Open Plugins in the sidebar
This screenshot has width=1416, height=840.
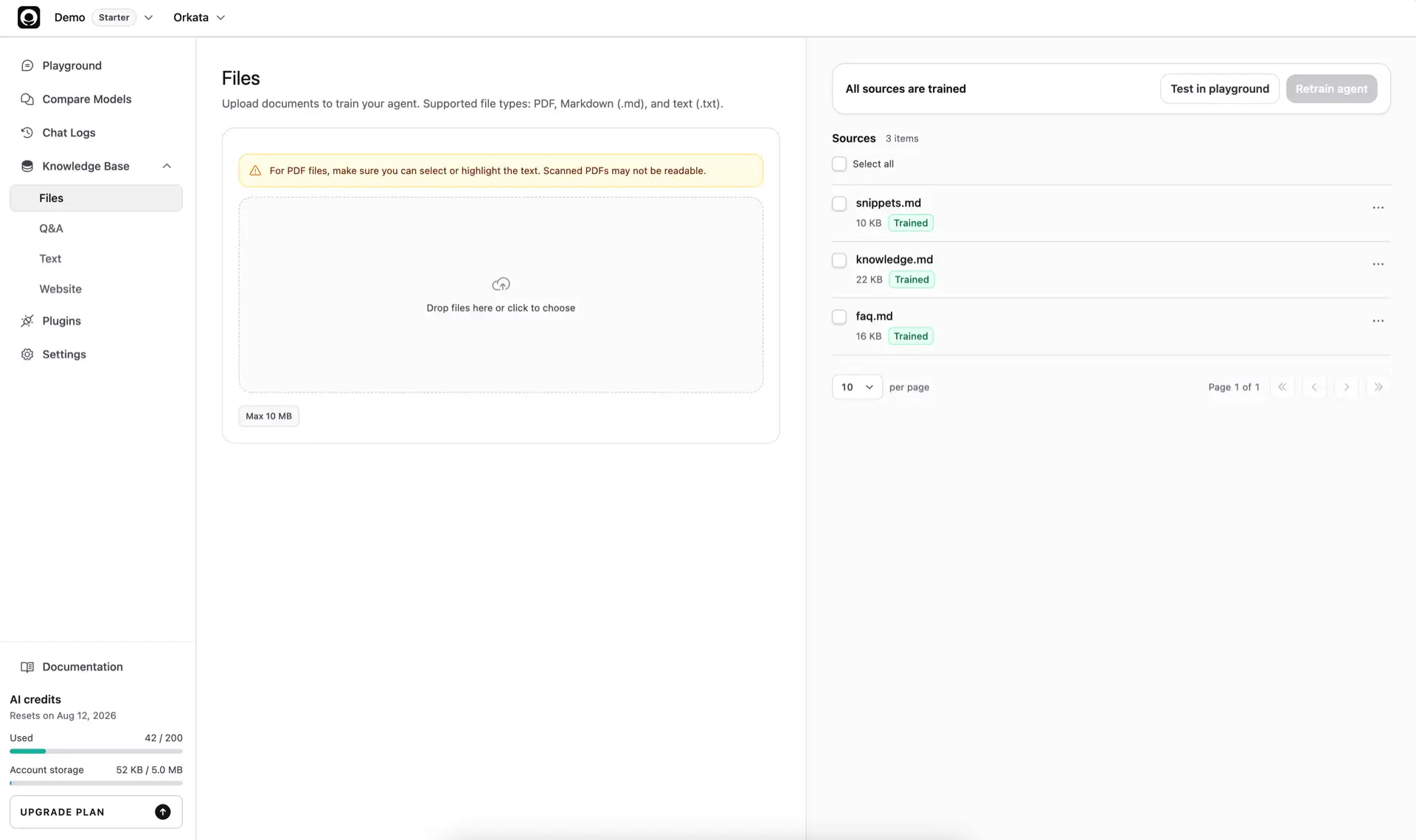(96, 321)
